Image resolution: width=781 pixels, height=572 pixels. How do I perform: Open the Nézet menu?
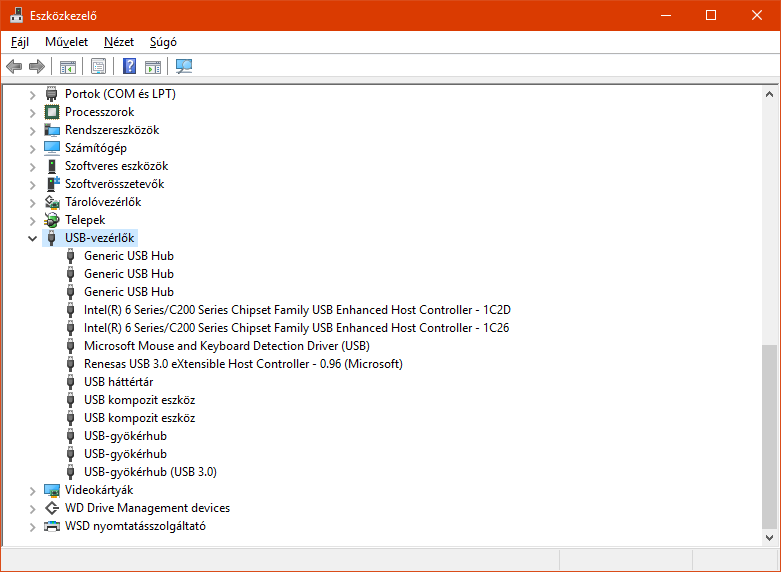click(x=119, y=42)
